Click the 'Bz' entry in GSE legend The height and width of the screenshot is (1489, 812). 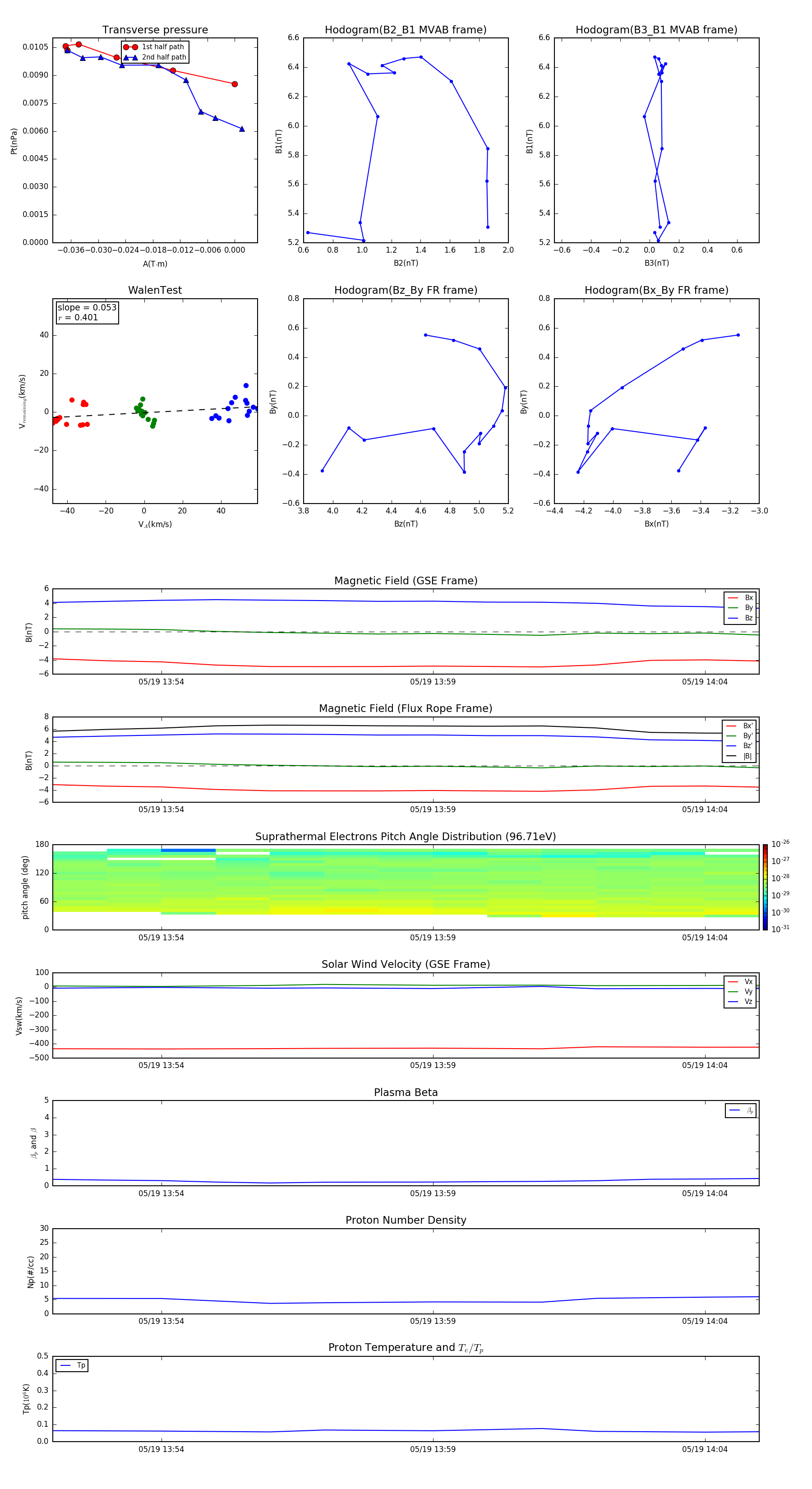coord(740,618)
